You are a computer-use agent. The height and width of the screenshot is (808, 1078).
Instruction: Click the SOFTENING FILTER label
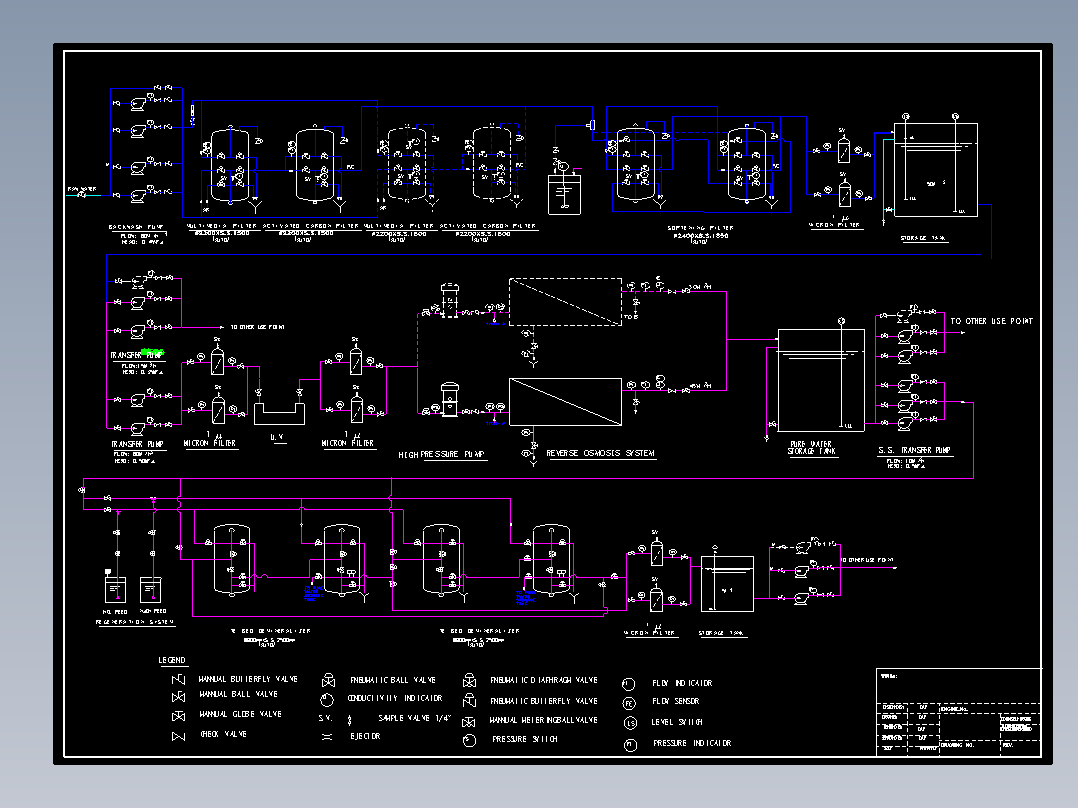(701, 228)
